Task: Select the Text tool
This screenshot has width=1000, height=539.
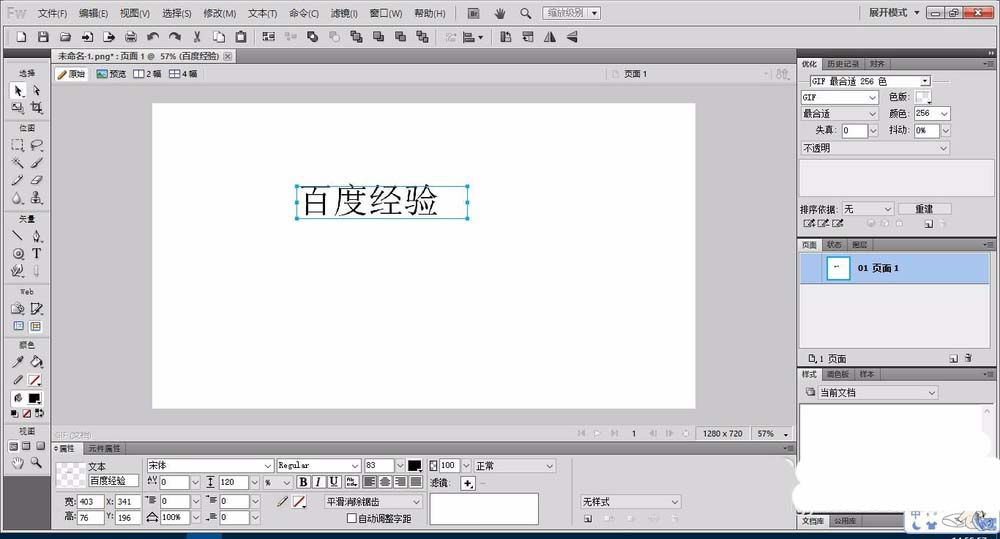Action: [36, 253]
